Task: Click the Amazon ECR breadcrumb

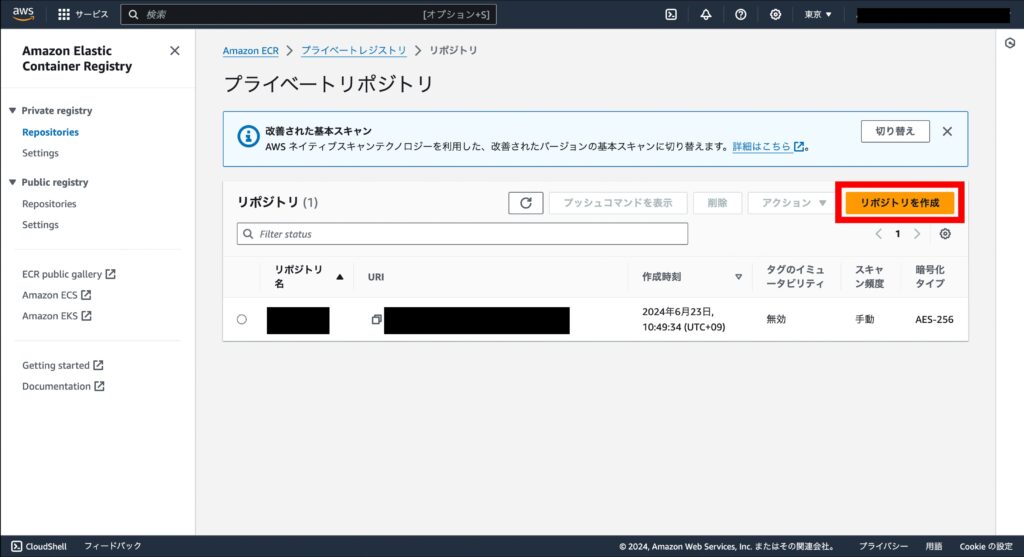Action: pyautogui.click(x=251, y=50)
